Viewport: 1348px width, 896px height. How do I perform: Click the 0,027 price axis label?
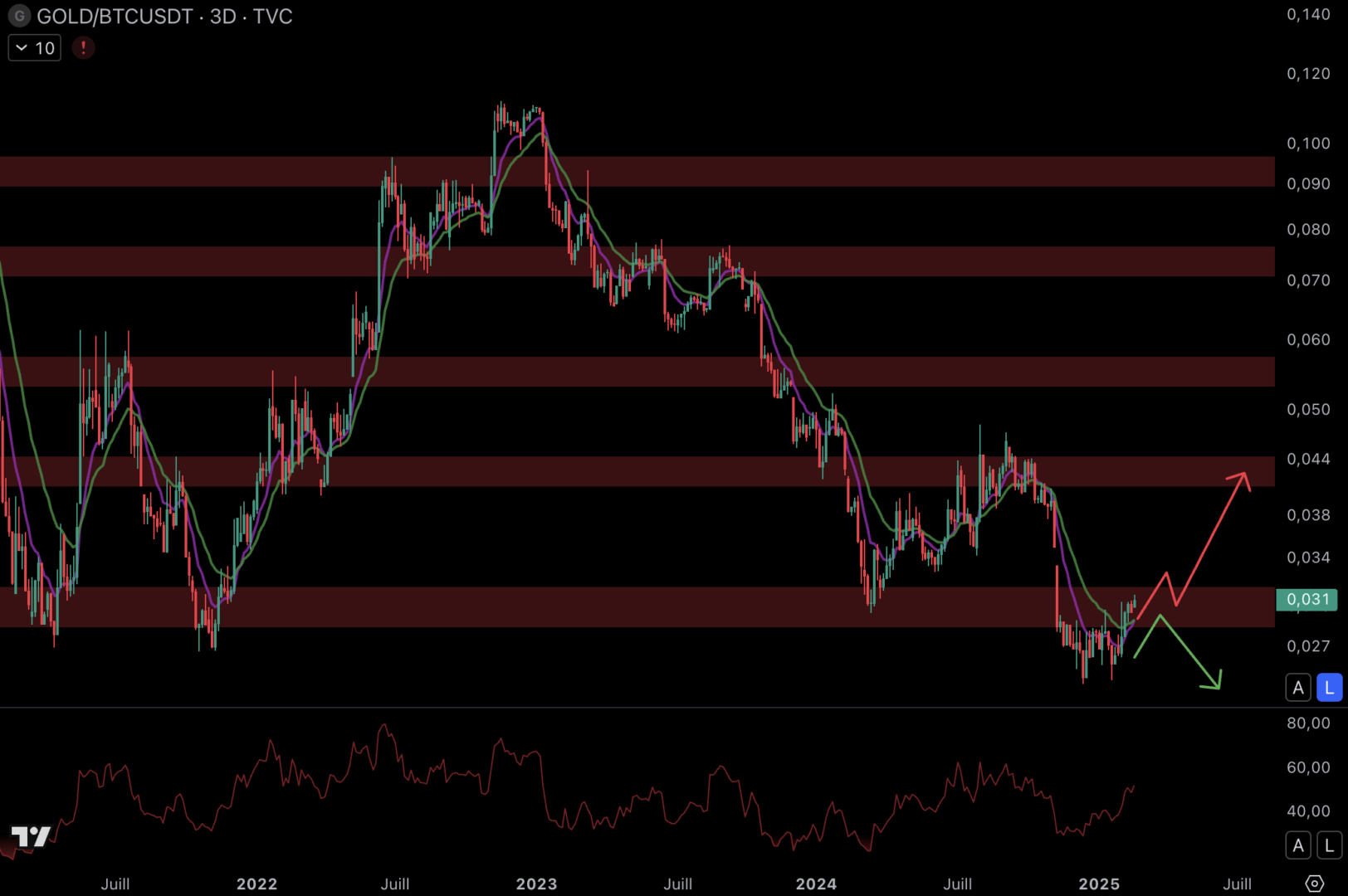(x=1308, y=645)
